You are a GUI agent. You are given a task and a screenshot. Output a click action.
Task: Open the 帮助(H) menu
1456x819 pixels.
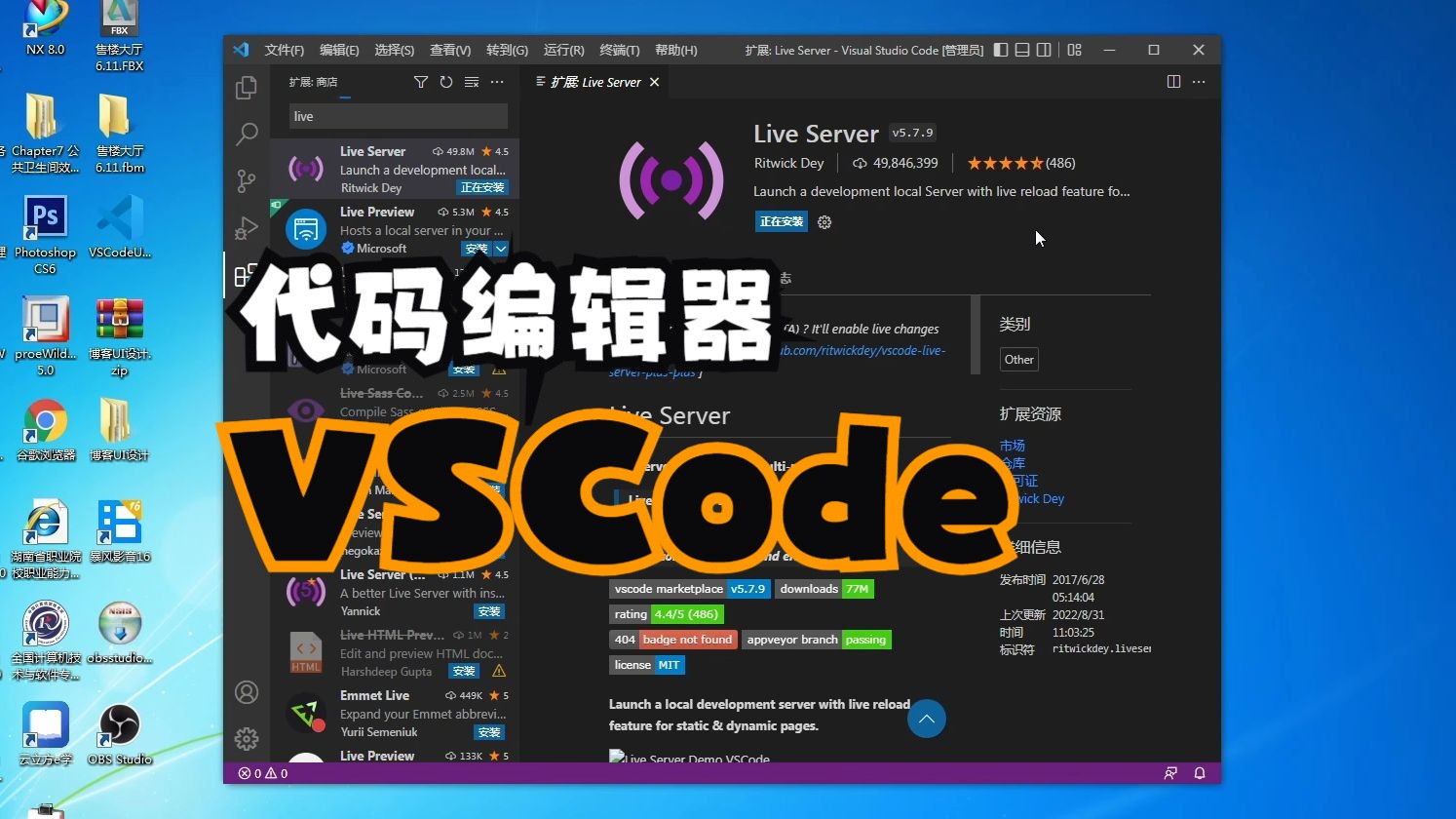click(x=676, y=50)
